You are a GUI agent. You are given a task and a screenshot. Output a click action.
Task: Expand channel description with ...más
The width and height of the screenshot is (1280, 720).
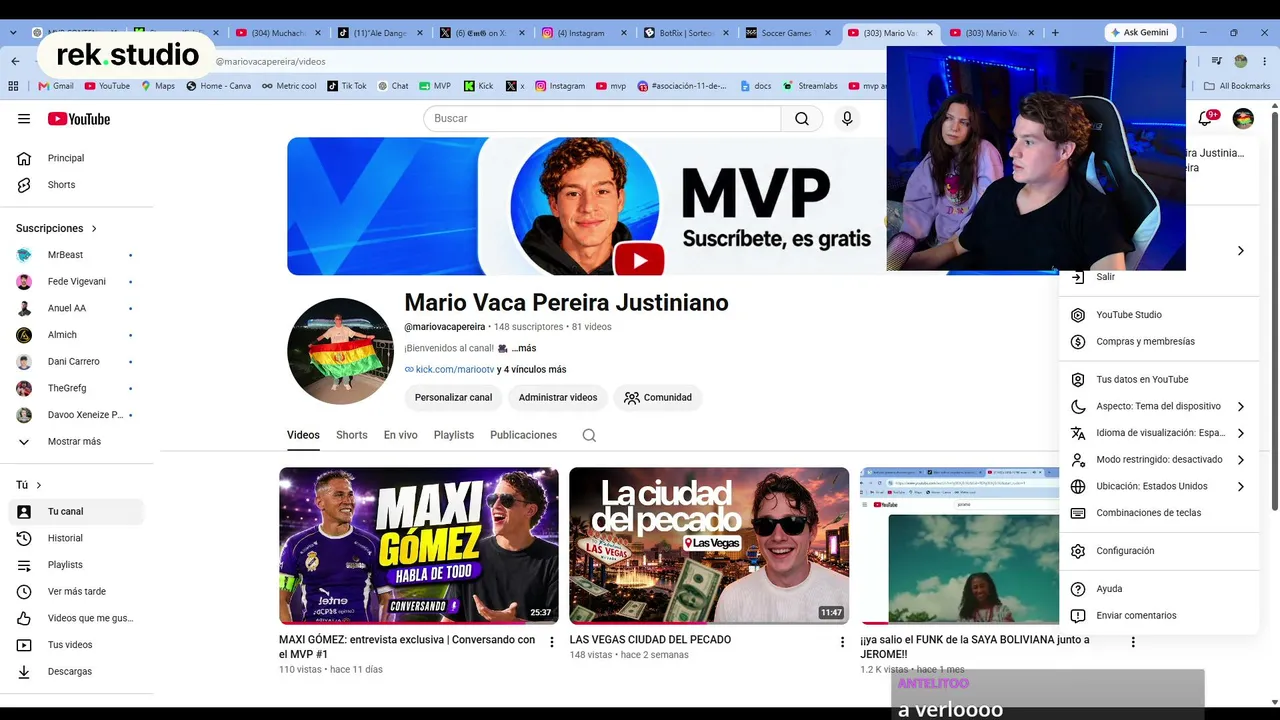[523, 348]
